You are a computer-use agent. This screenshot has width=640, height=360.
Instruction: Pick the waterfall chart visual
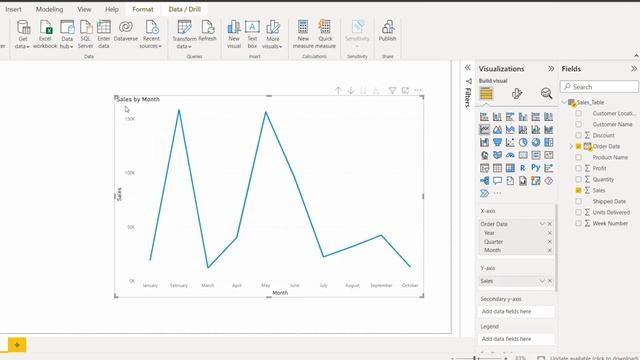click(484, 142)
